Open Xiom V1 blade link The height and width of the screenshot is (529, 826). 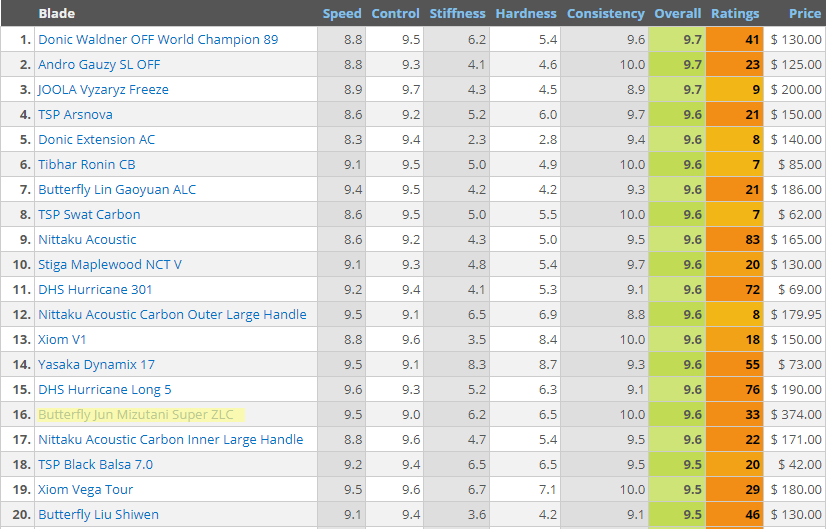62,340
